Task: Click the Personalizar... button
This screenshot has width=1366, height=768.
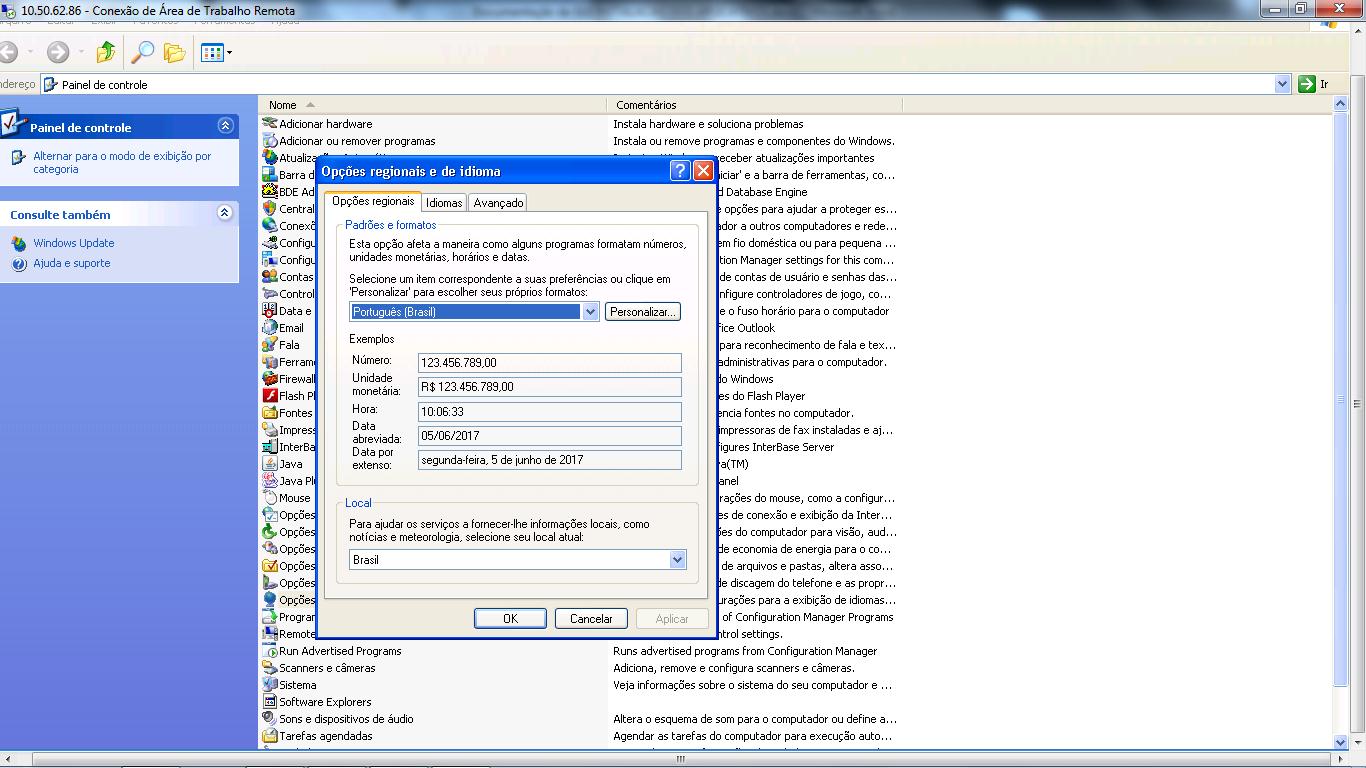Action: [x=642, y=312]
